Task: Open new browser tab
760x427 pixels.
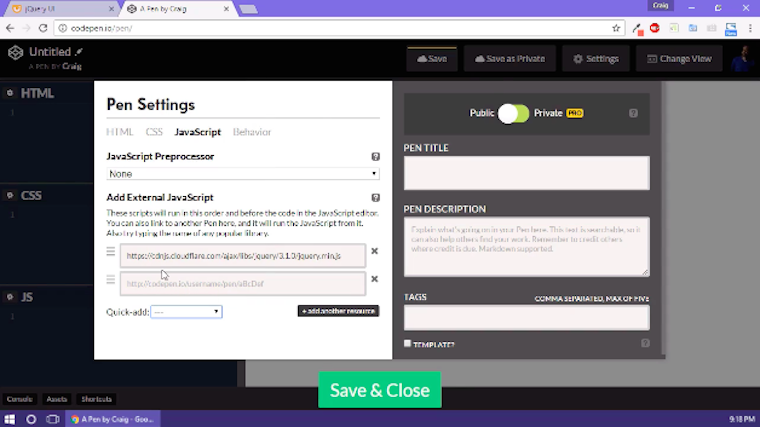Action: pos(248,9)
